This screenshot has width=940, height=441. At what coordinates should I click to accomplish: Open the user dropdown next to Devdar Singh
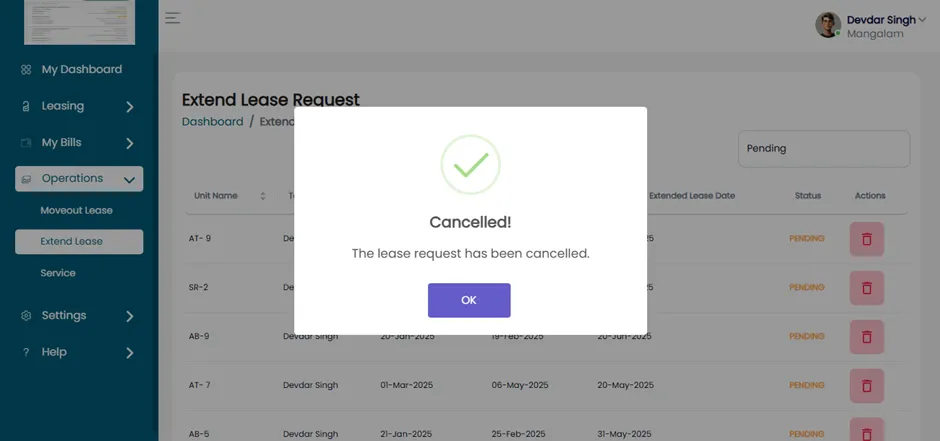click(921, 20)
